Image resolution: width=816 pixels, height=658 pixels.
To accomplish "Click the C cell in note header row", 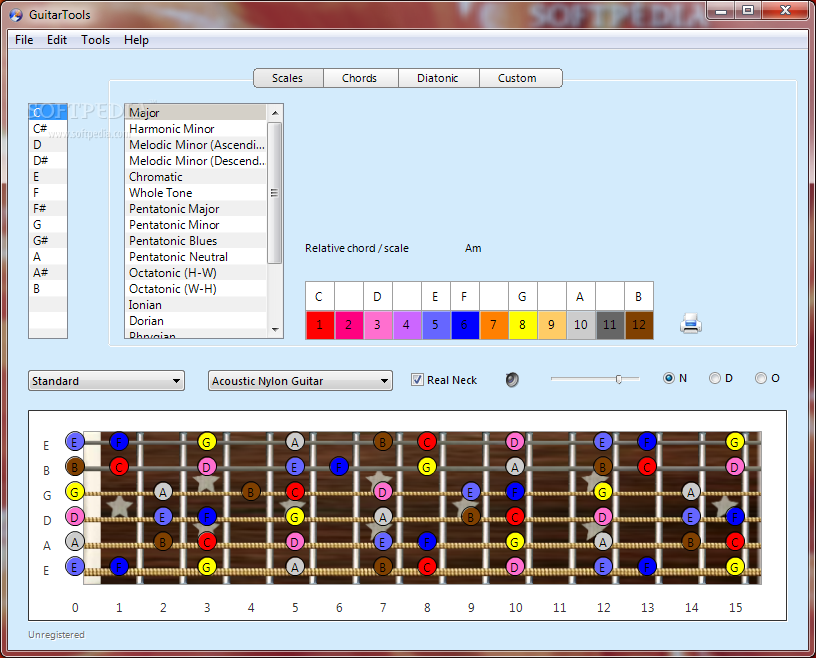I will click(x=320, y=296).
